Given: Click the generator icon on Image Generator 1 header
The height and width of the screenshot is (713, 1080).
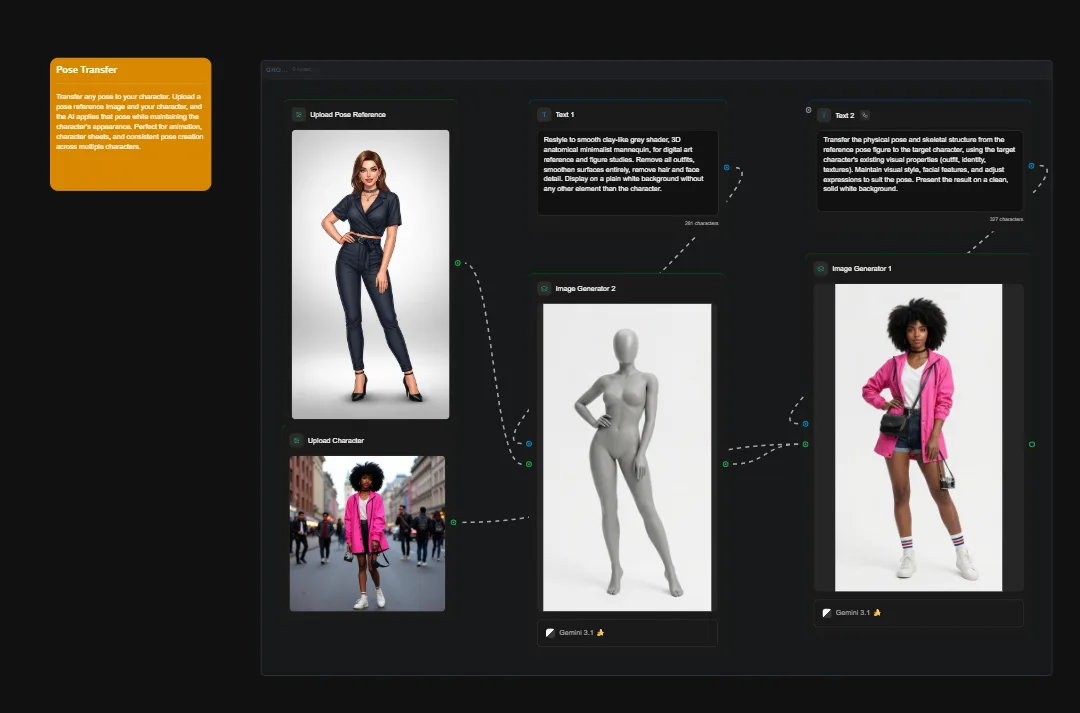Looking at the screenshot, I should click(820, 268).
